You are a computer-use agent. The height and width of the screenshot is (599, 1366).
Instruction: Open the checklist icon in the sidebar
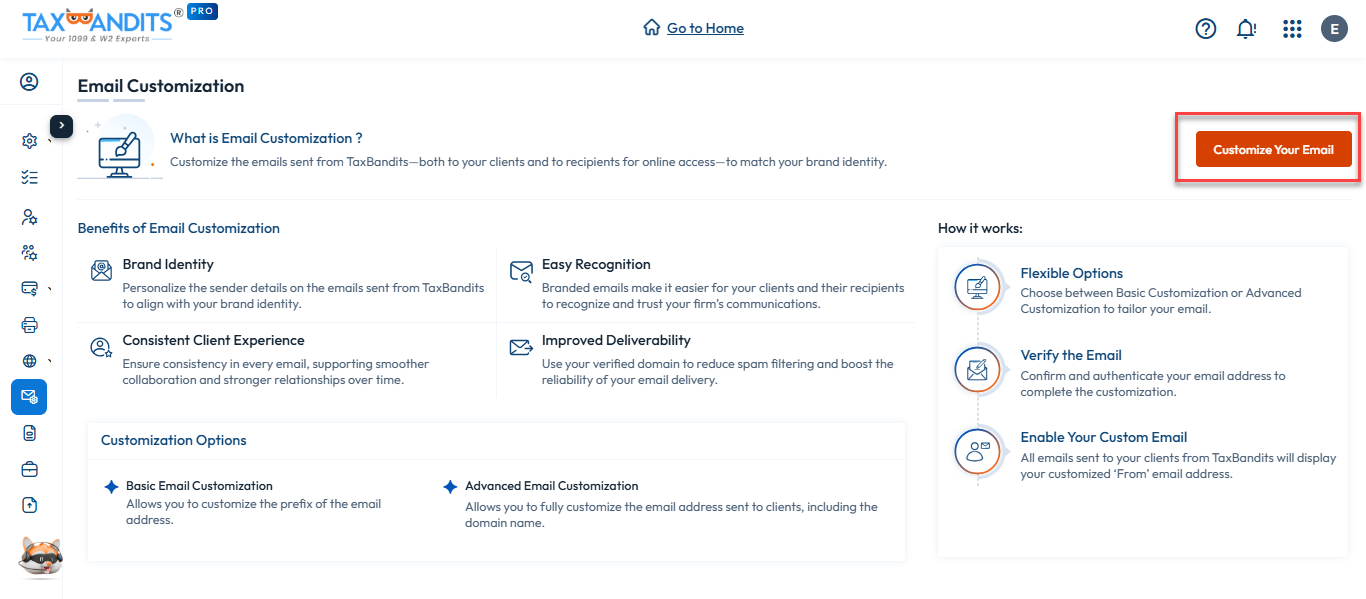click(29, 178)
